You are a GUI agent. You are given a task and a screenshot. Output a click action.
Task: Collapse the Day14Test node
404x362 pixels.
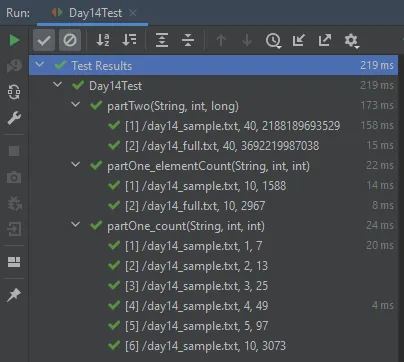click(57, 84)
